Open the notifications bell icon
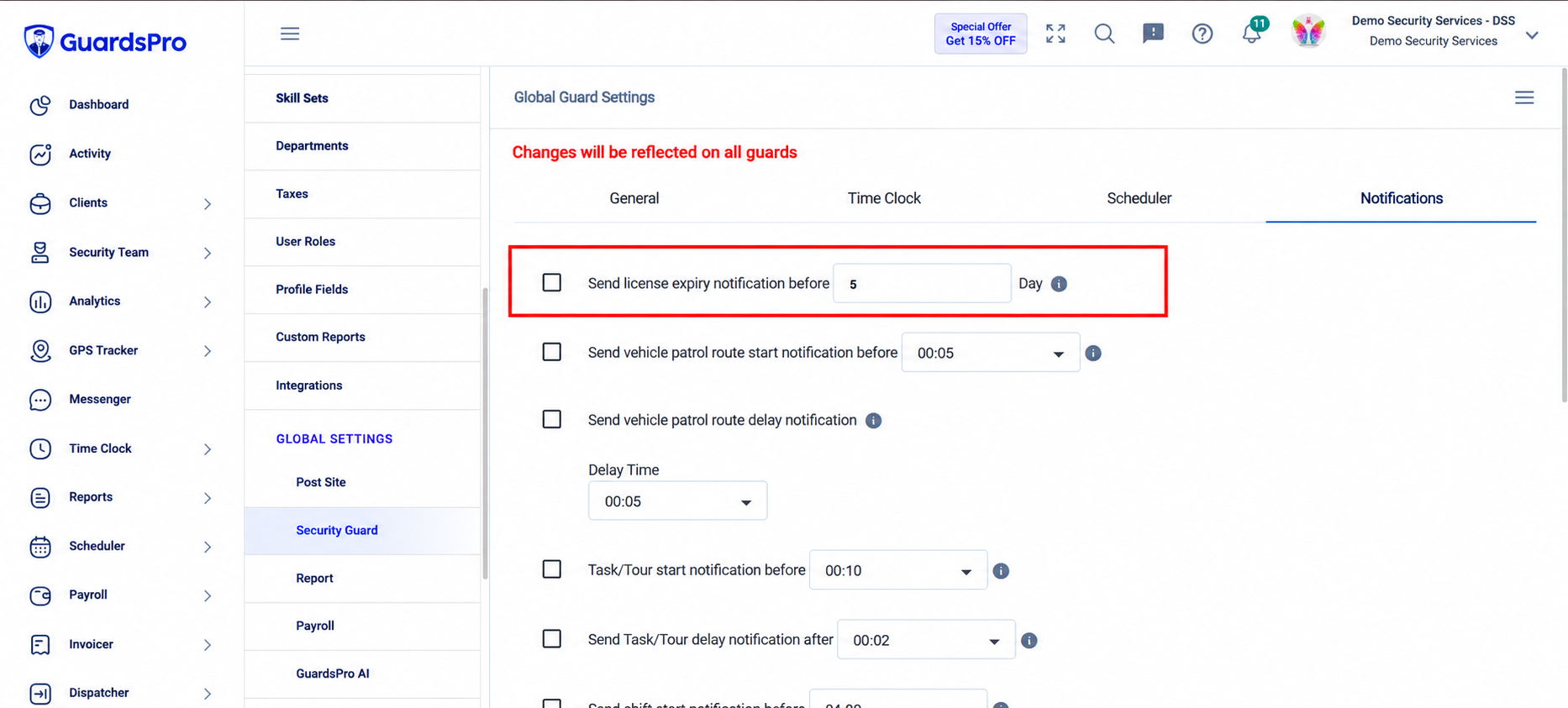This screenshot has width=1568, height=708. coord(1252,33)
